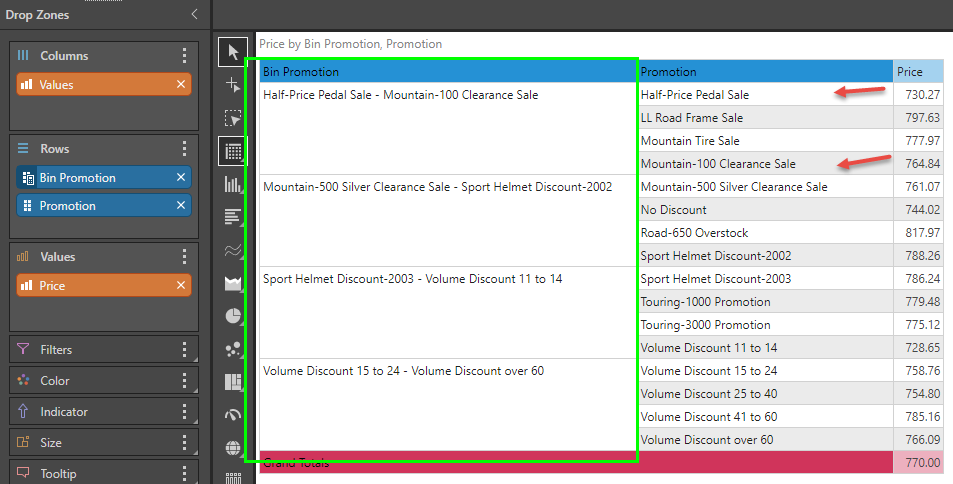Select the Mountain-100 Clearance Sale cell
Screen dimensions: 953x484
click(x=718, y=164)
